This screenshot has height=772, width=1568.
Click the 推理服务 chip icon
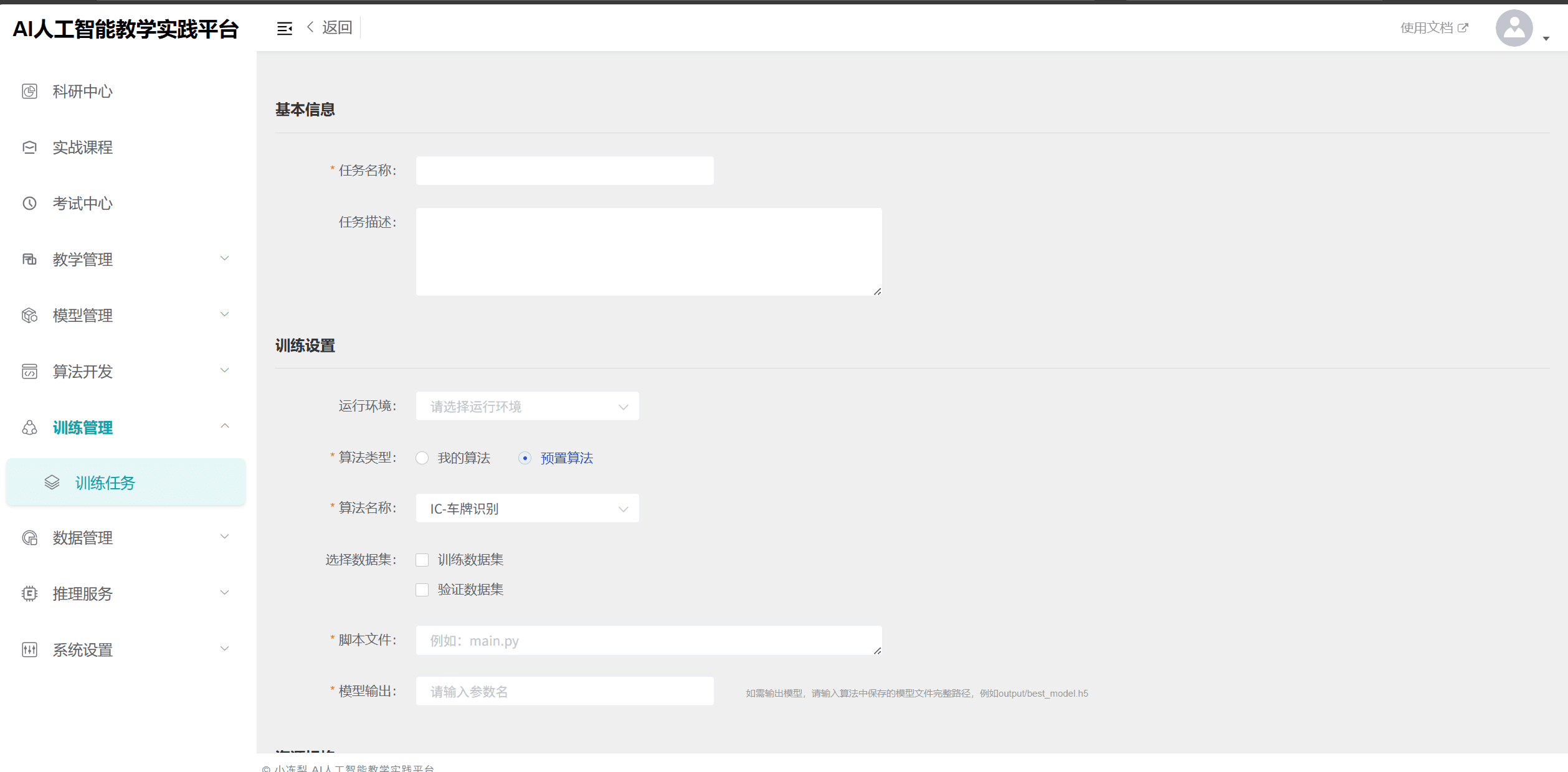tap(29, 594)
